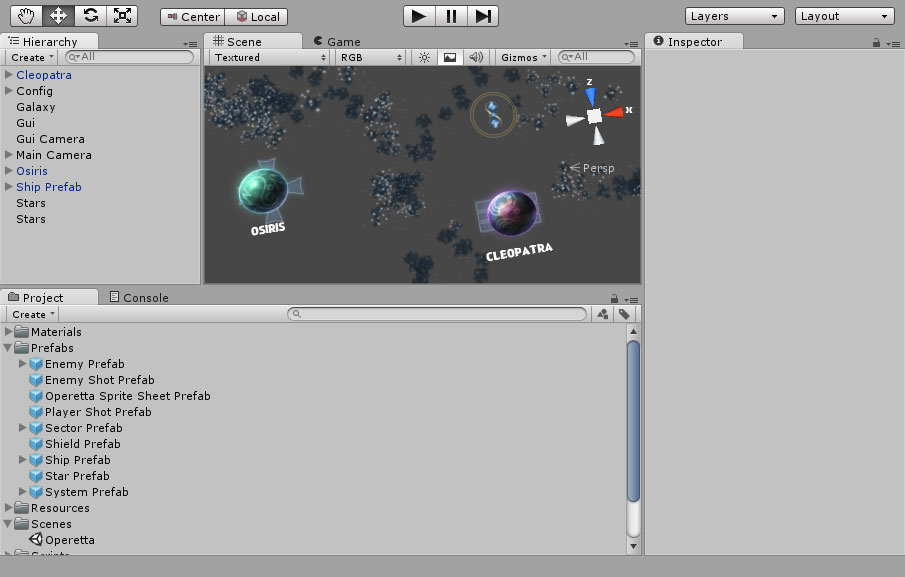Switch to the Scene tab

(253, 42)
